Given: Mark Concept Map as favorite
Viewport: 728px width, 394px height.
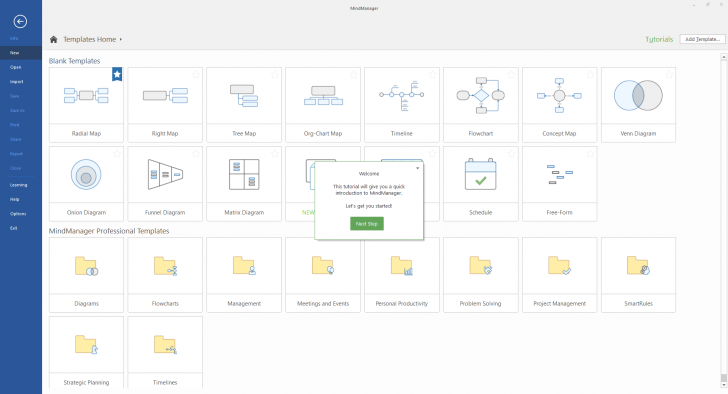Looking at the screenshot, I should [591, 74].
